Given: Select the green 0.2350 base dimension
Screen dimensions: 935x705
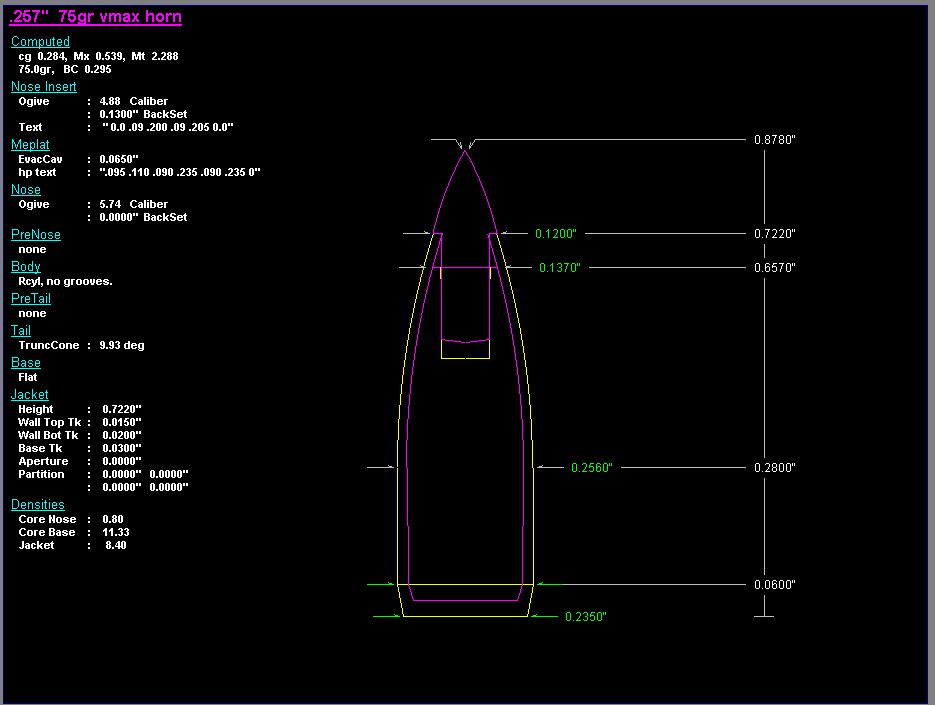Looking at the screenshot, I should pos(584,617).
